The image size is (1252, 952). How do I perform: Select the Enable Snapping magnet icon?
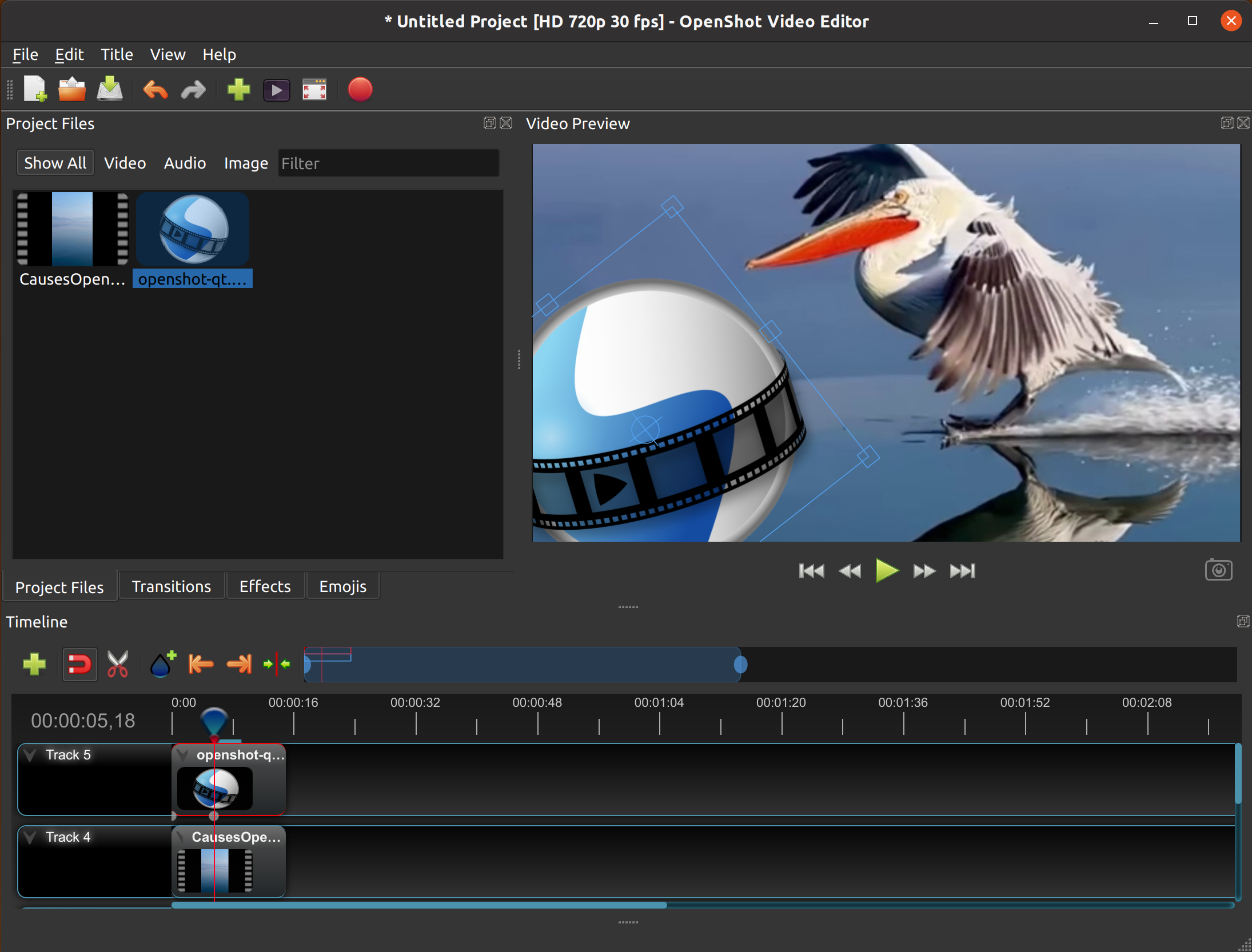pos(79,664)
